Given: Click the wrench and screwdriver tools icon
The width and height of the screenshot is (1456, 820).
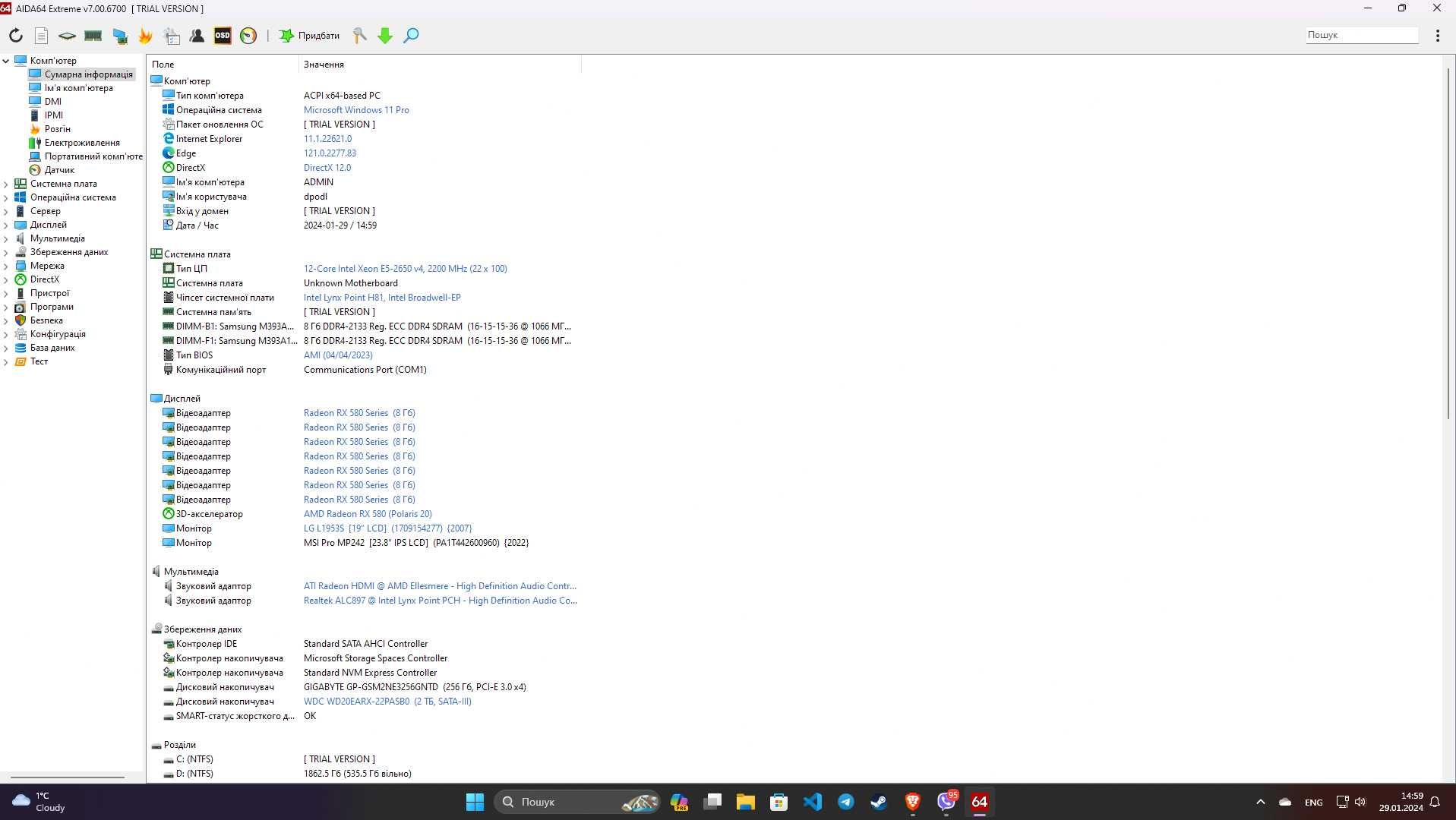Looking at the screenshot, I should 359,36.
